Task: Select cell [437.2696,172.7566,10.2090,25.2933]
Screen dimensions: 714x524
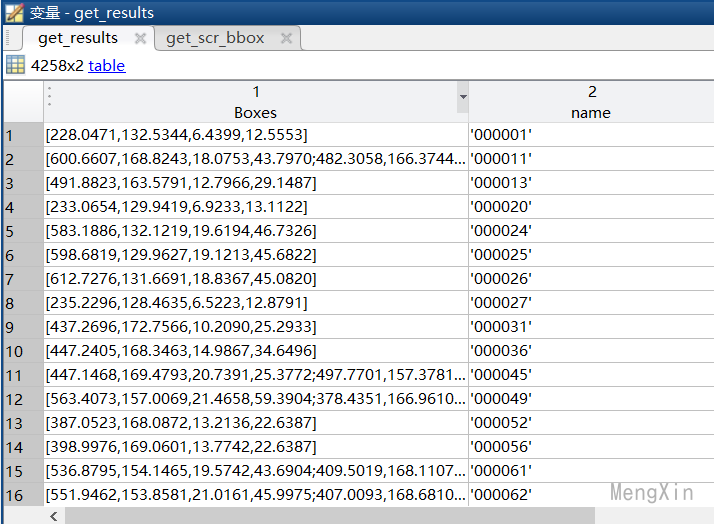Action: pos(256,327)
